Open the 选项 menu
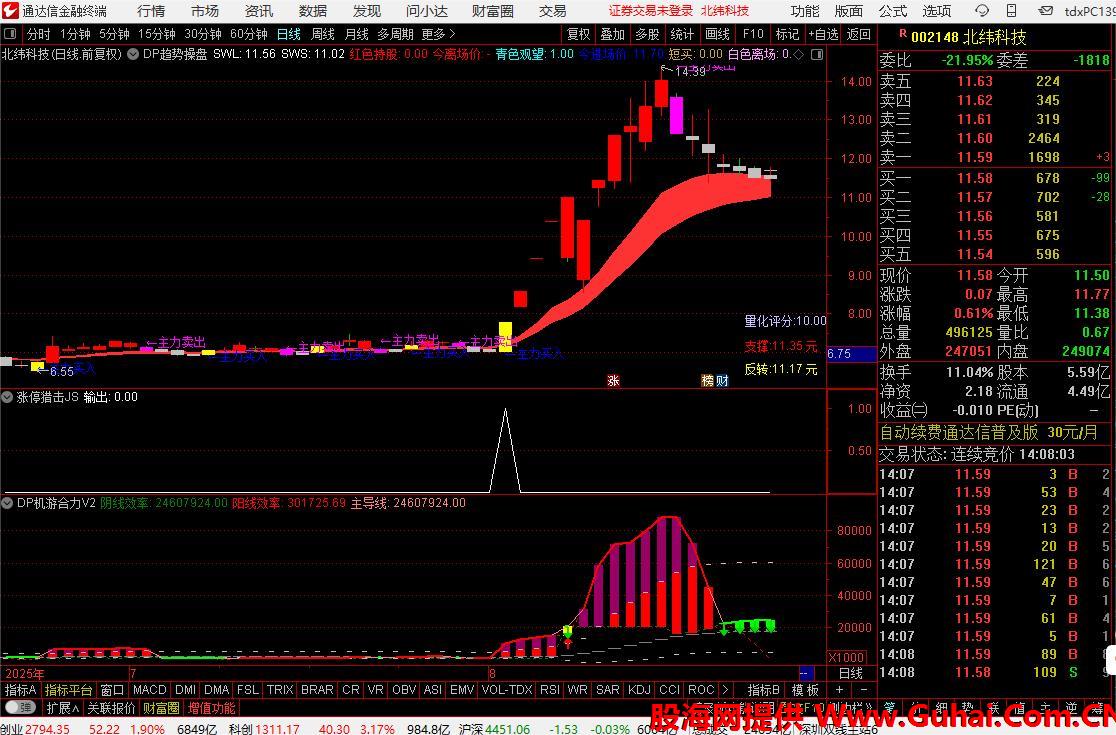Viewport: 1116px width, 735px height. [x=937, y=11]
